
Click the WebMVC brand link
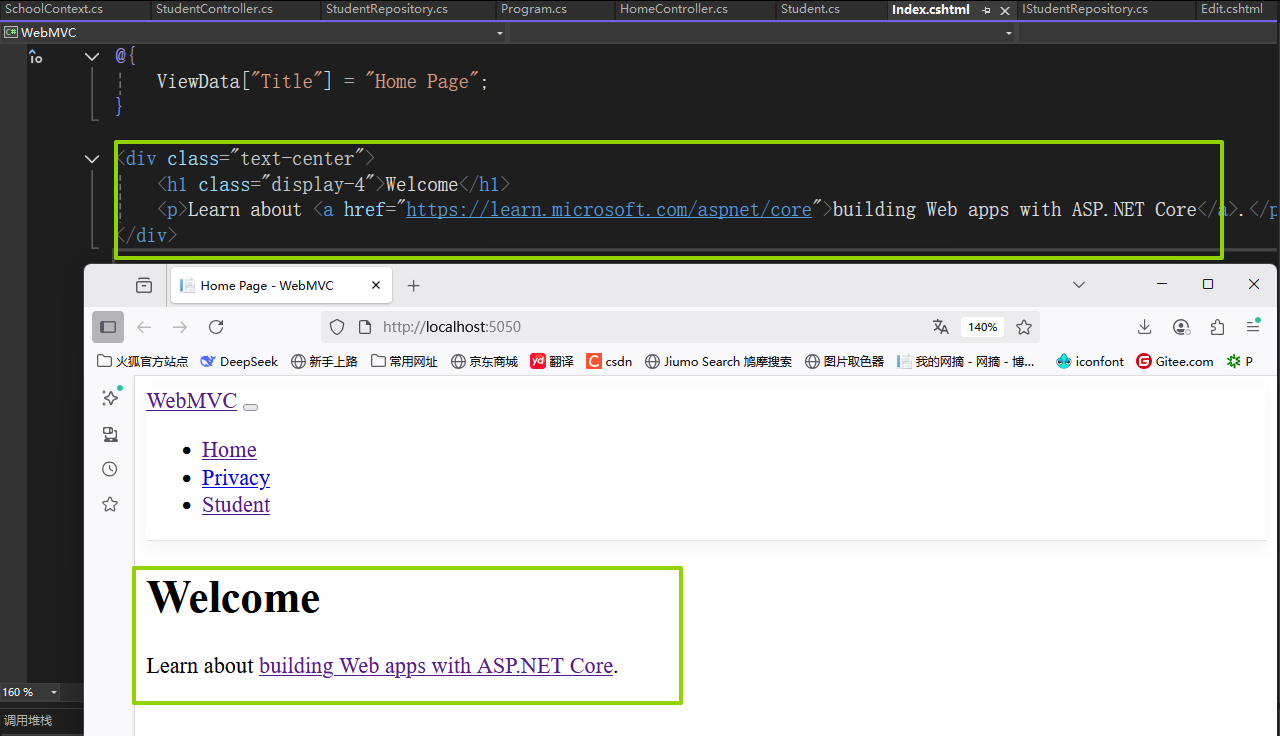[191, 401]
